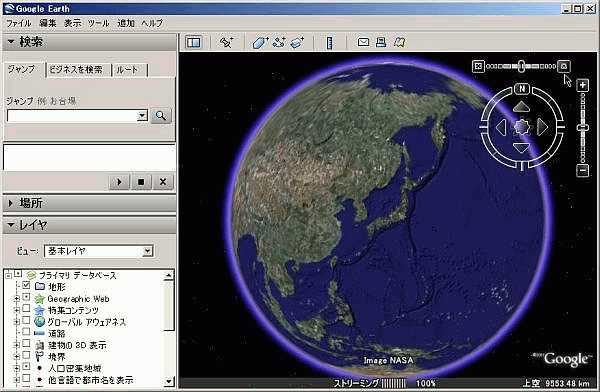Switch to the ルート tab

[128, 70]
